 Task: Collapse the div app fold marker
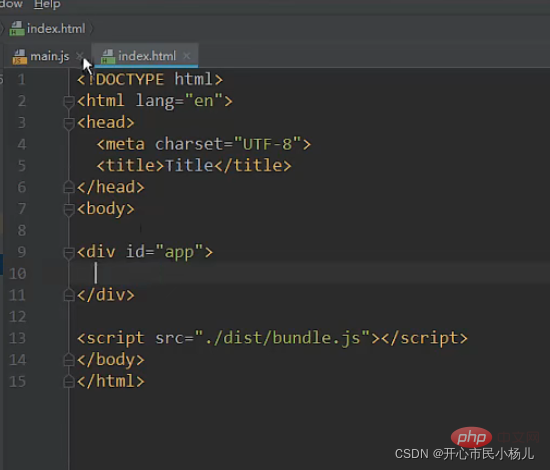click(68, 253)
